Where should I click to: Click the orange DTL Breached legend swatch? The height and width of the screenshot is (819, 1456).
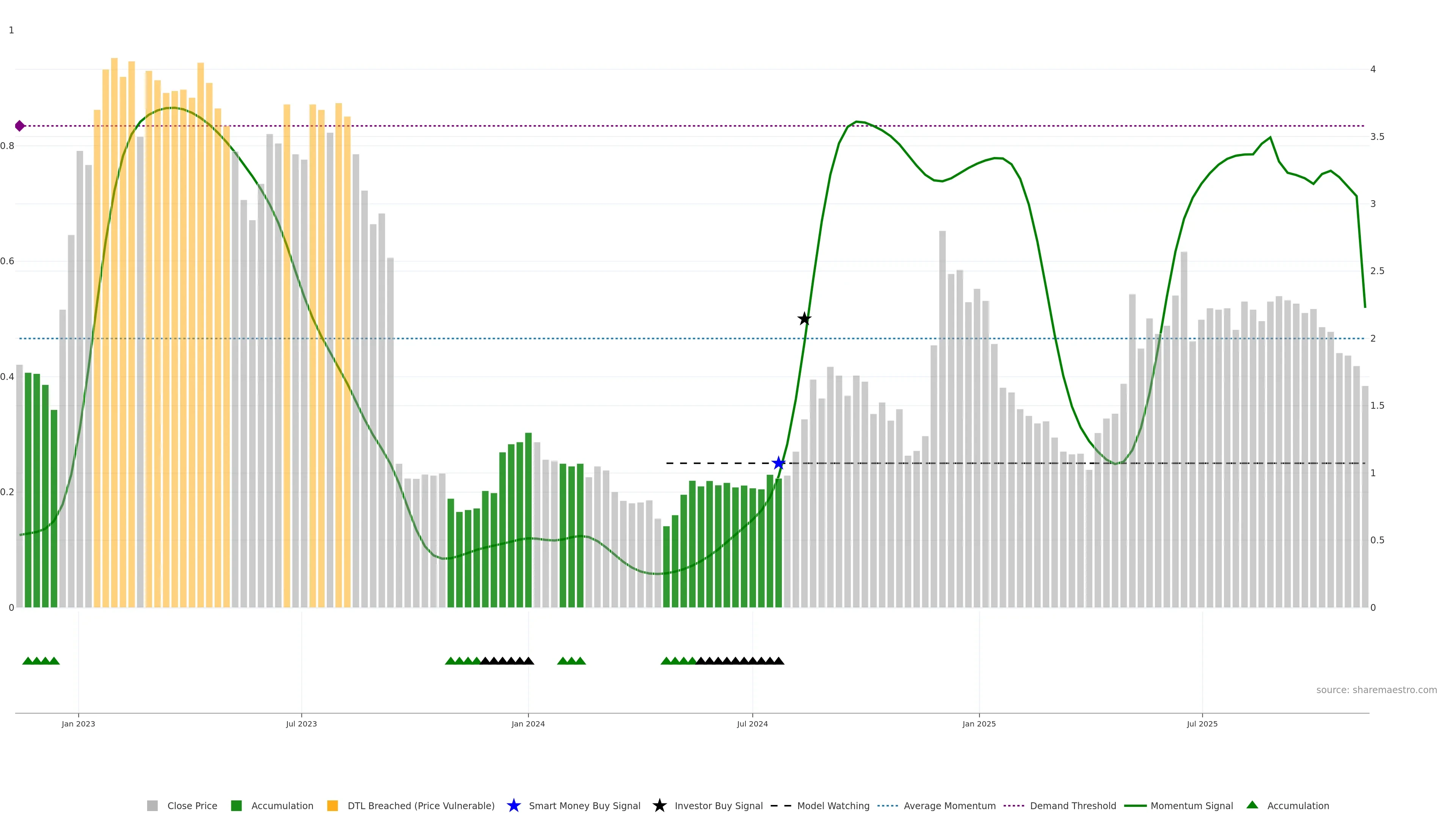tap(333, 805)
